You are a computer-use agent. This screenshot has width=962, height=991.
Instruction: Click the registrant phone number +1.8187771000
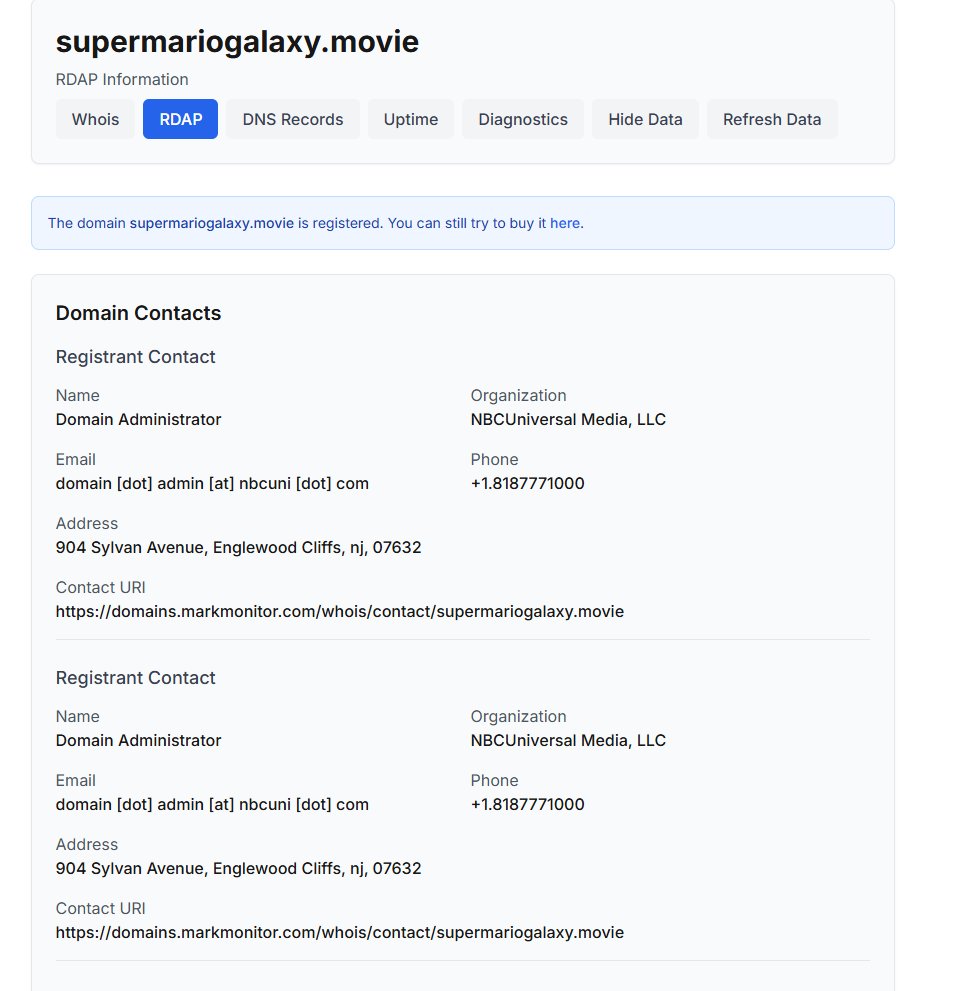click(527, 483)
